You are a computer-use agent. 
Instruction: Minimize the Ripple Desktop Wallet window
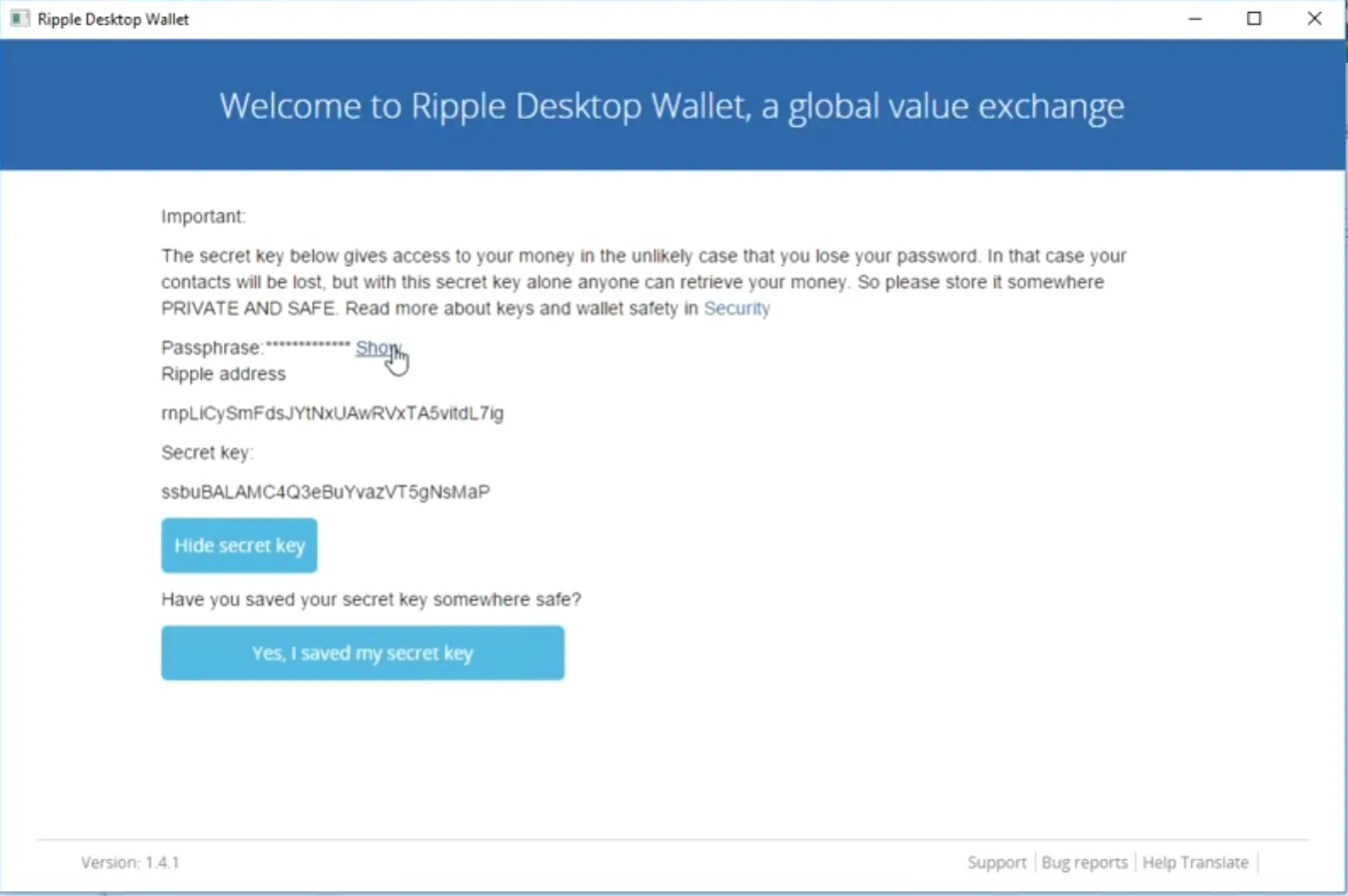1195,19
